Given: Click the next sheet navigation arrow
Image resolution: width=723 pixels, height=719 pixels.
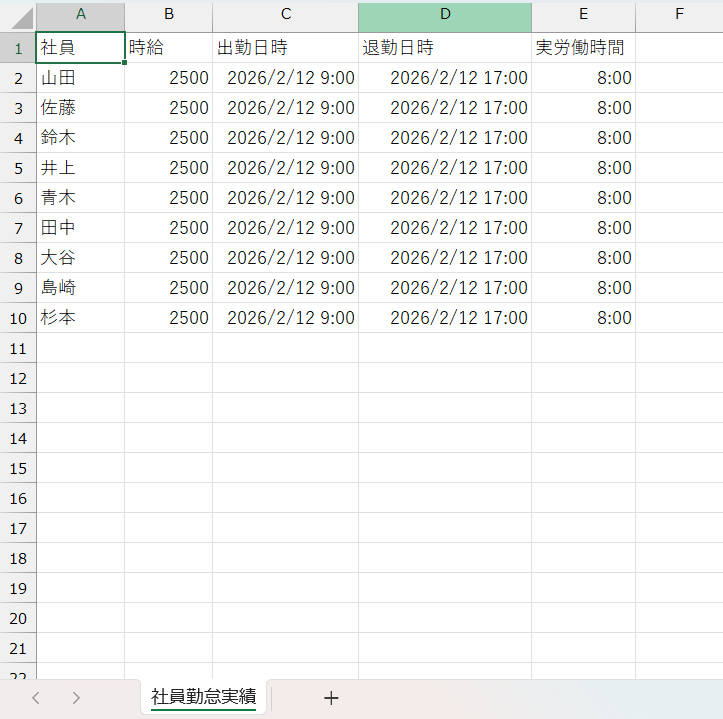Looking at the screenshot, I should [76, 698].
